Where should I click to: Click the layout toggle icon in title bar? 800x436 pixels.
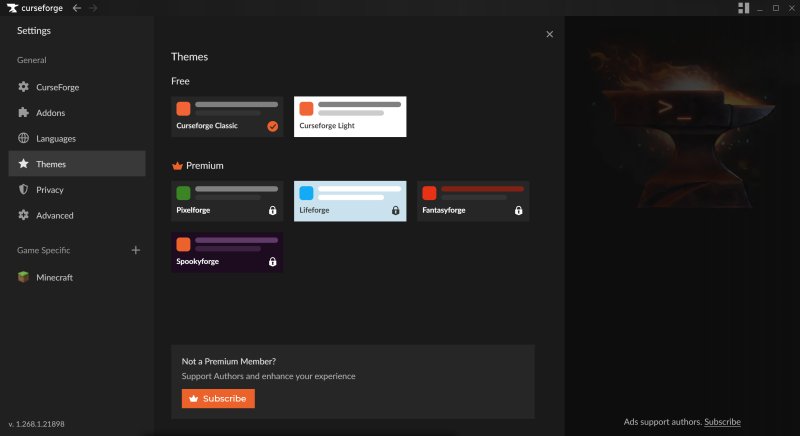click(x=743, y=8)
